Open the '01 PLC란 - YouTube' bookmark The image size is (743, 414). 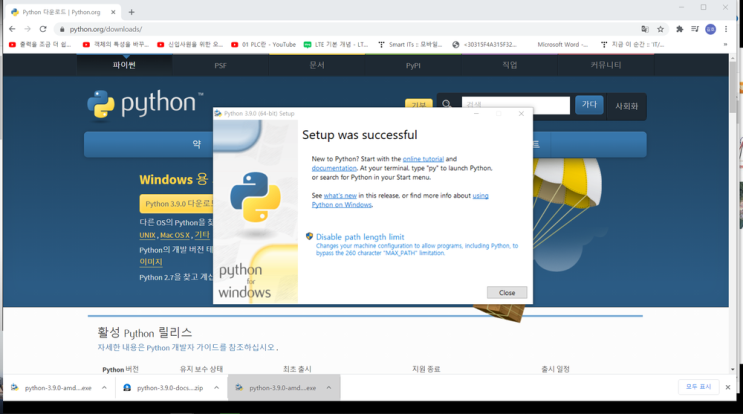coord(264,45)
